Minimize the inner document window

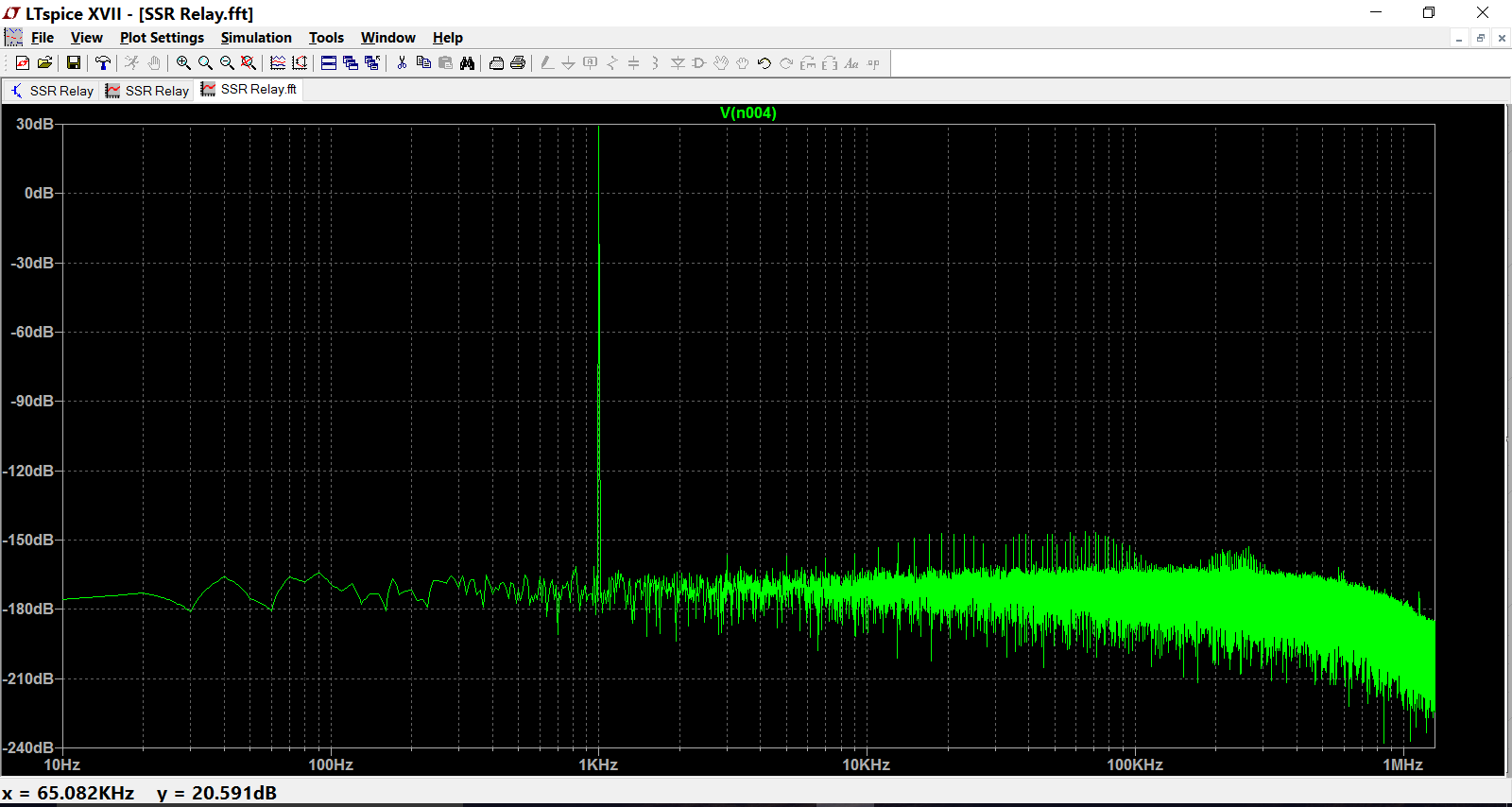(1459, 38)
